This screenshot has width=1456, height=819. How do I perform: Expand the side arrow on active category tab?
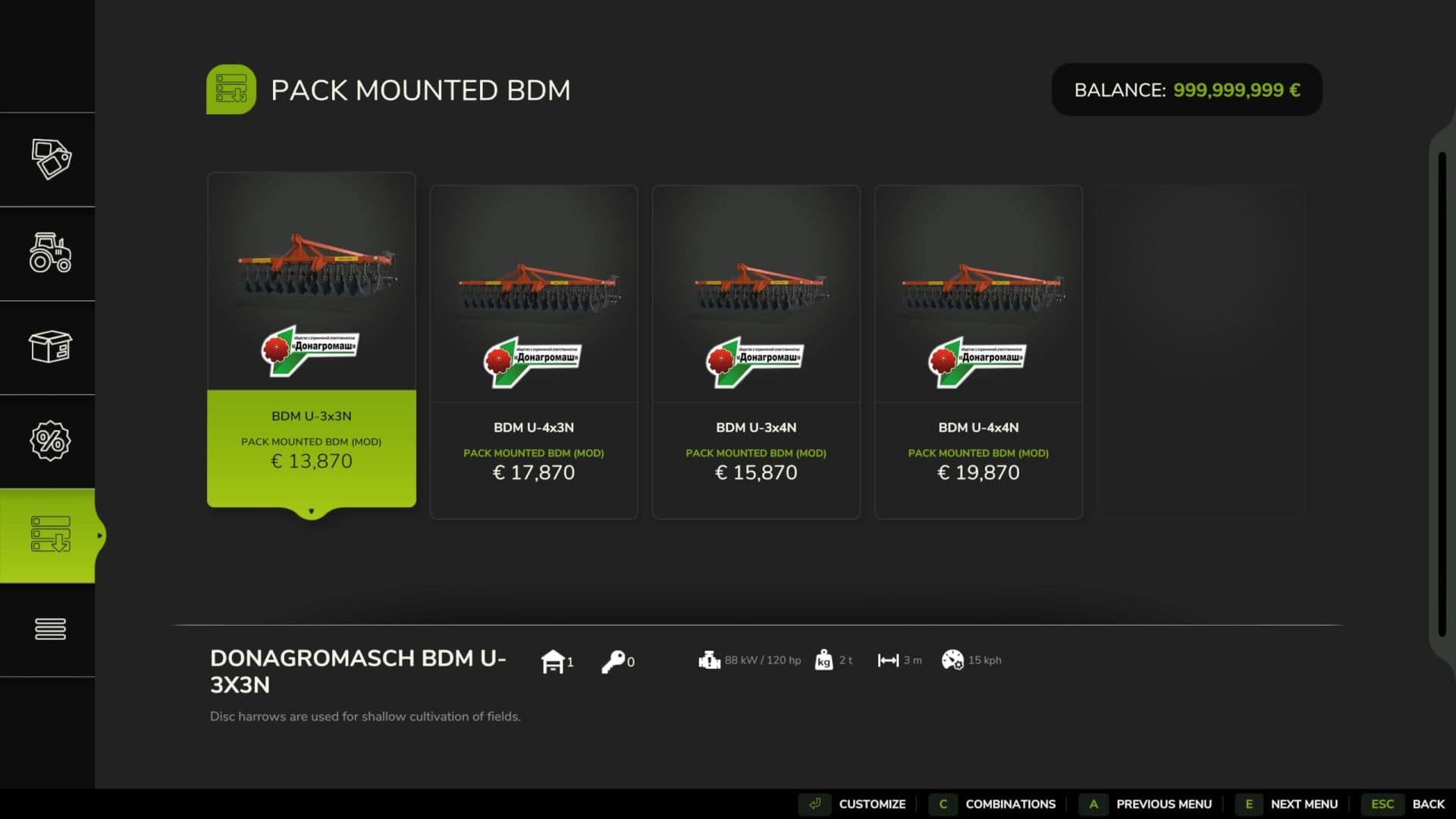(x=99, y=535)
